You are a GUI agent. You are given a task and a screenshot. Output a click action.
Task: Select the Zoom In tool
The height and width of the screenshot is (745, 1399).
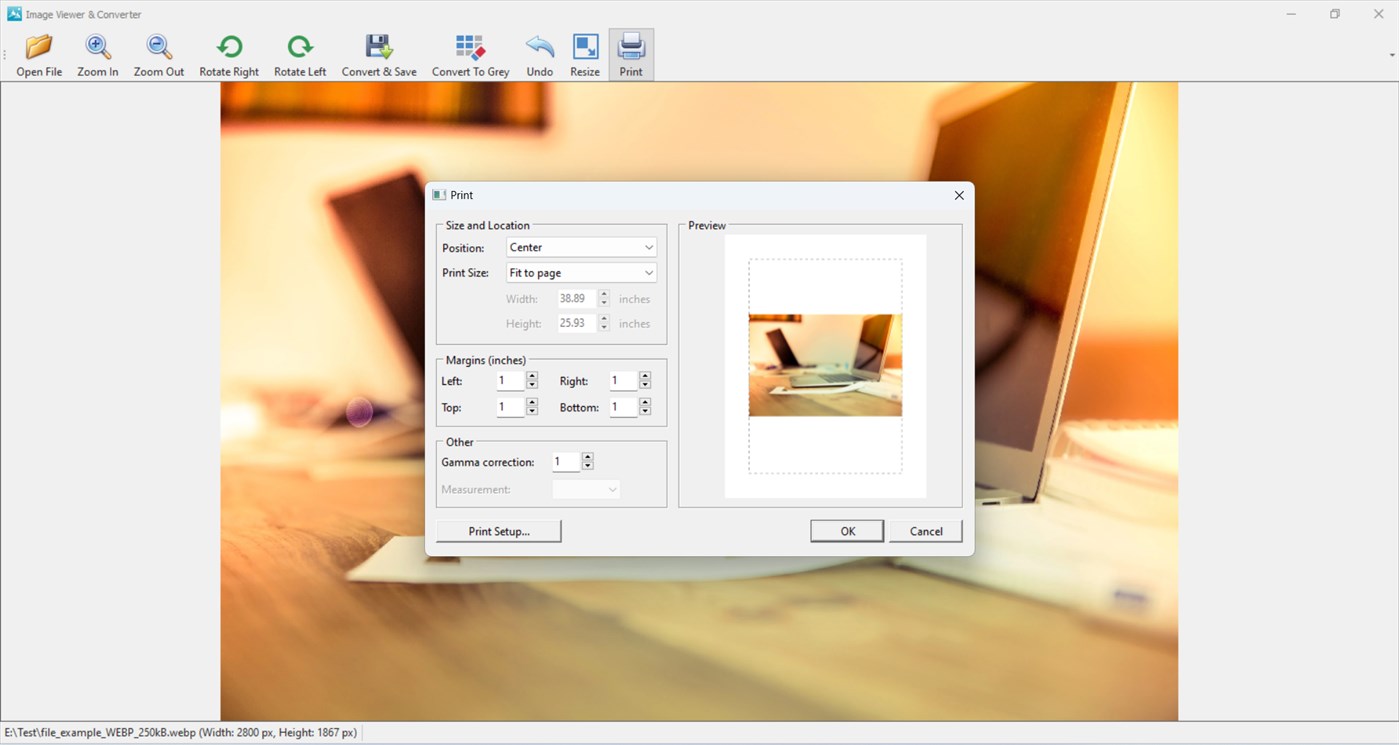(x=97, y=53)
